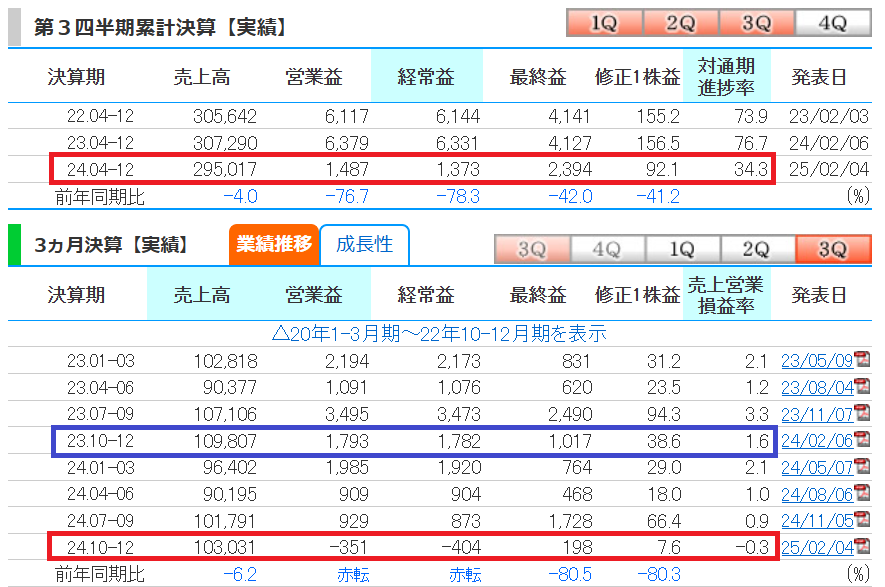The height and width of the screenshot is (587, 885).
Task: Open PDF icon next to 24/08/06
Action: 862,493
